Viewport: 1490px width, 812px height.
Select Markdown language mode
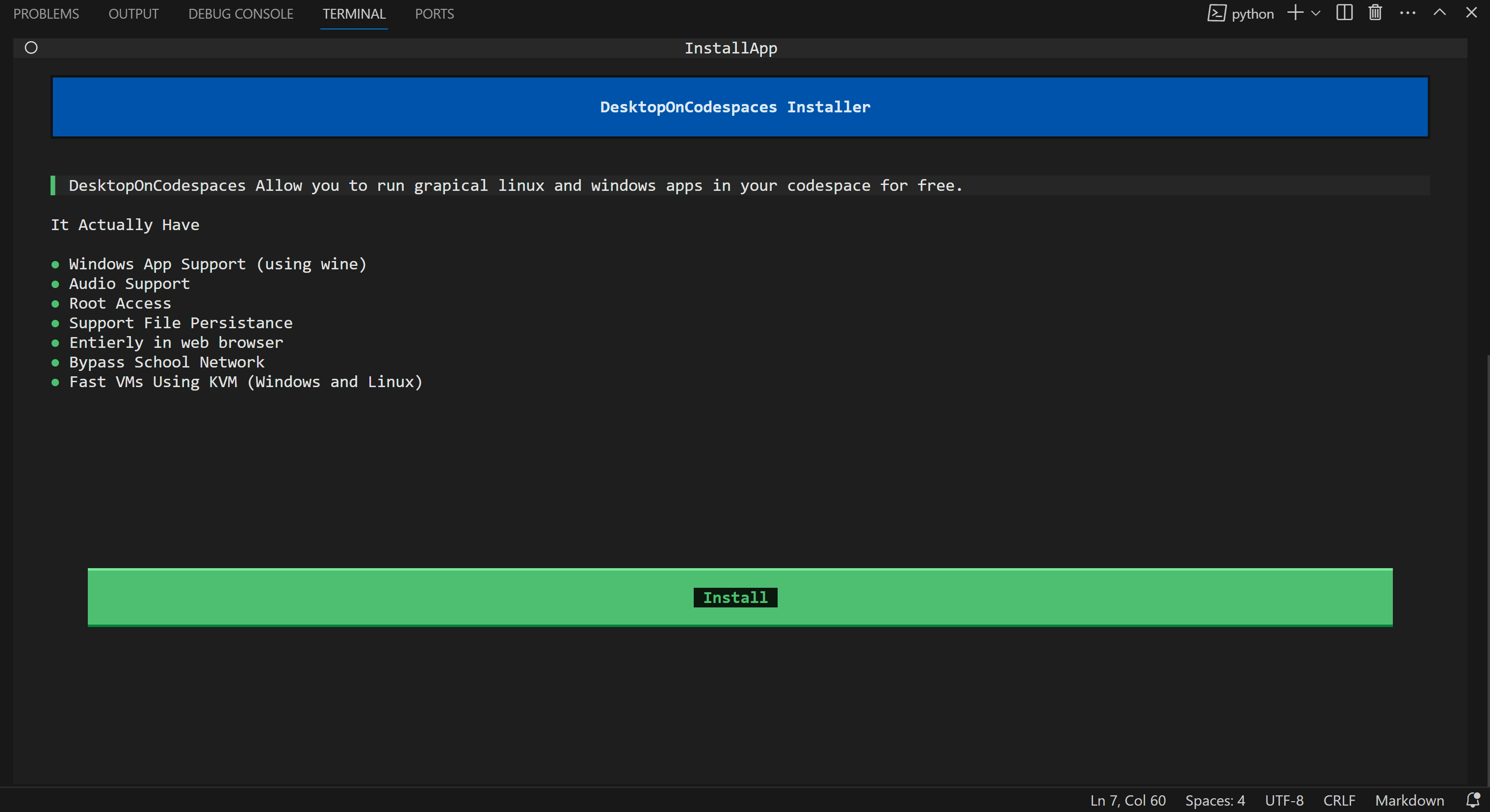tap(1409, 800)
